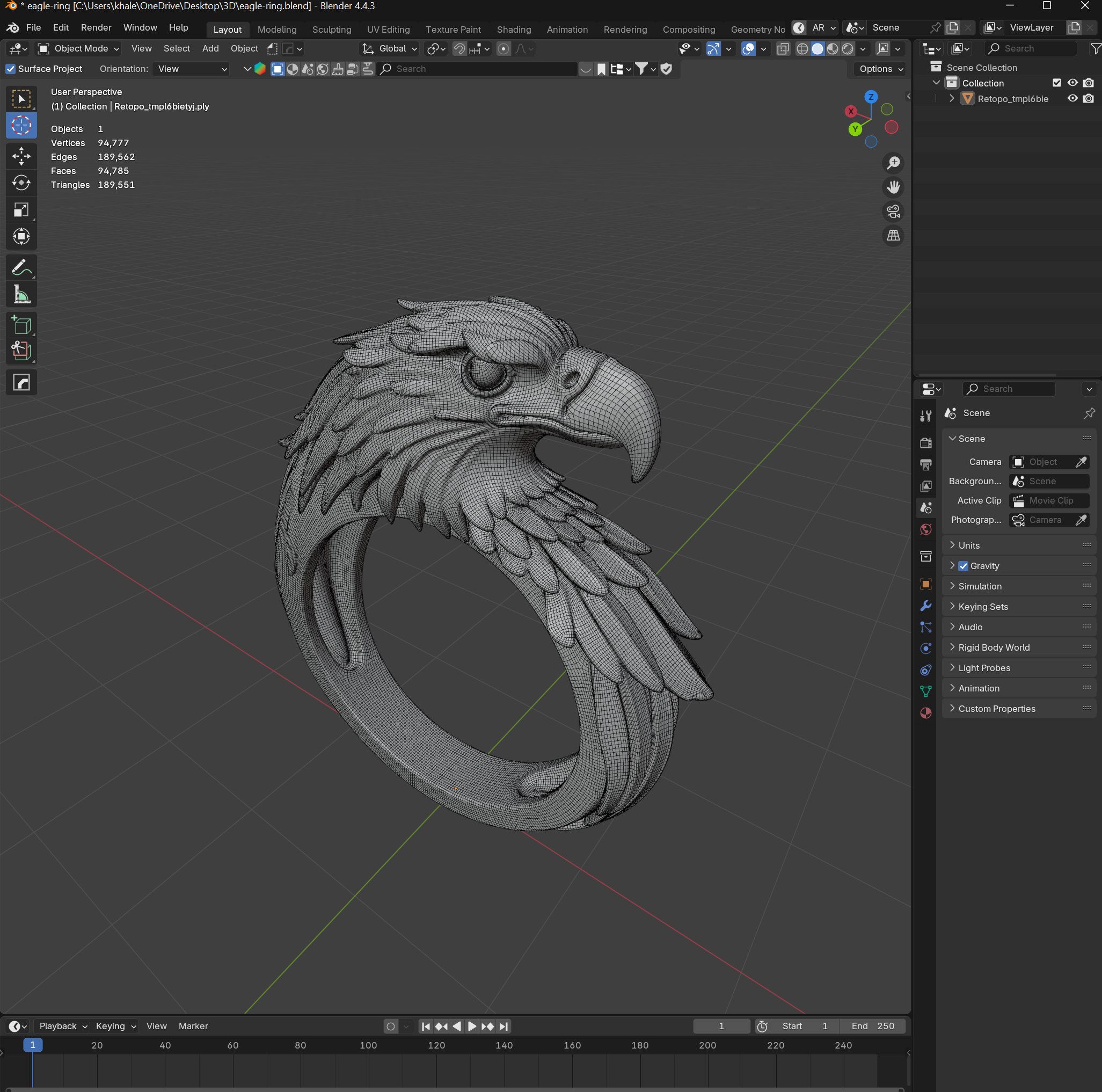
Task: Open the Render menu
Action: coord(96,27)
